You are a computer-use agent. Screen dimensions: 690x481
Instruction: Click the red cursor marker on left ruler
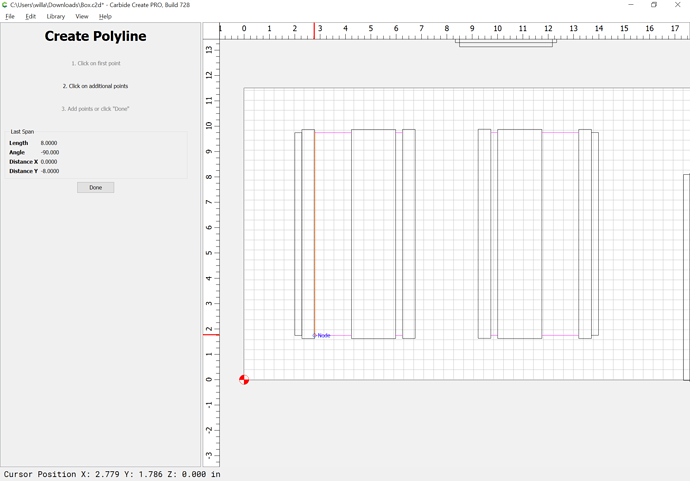click(210, 334)
